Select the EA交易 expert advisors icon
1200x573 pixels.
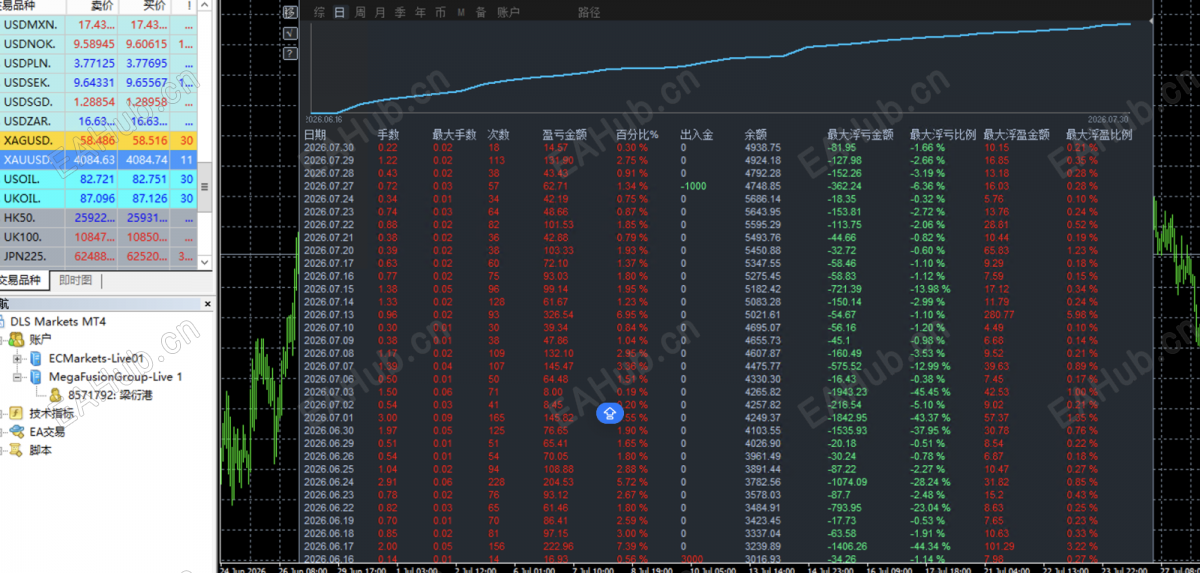pyautogui.click(x=17, y=432)
